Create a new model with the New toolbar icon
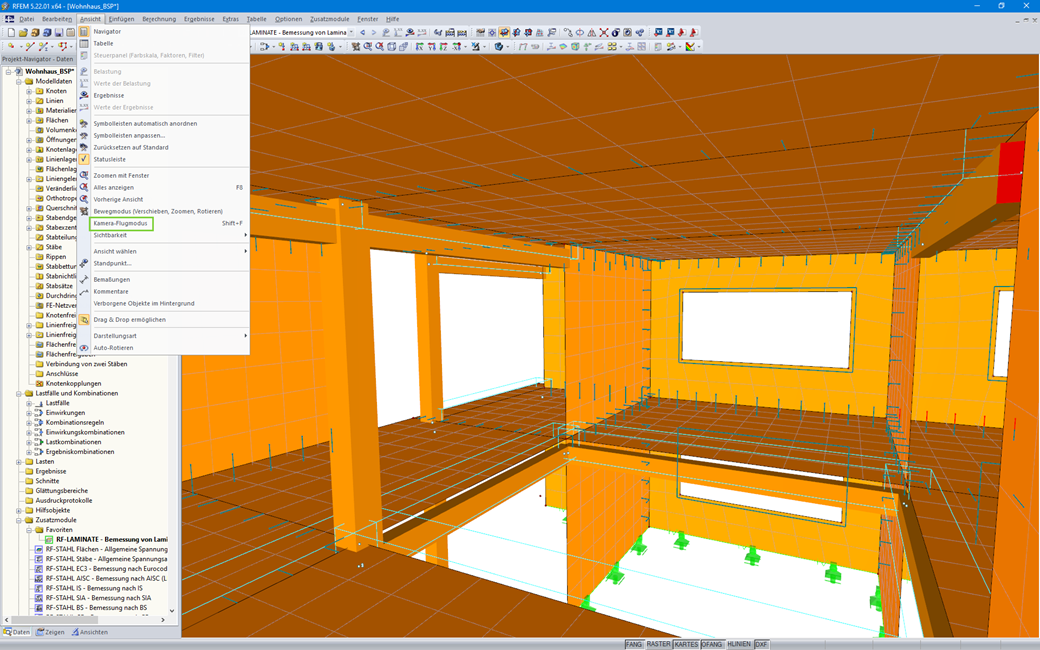Screen dimensions: 1040x650 coord(13,32)
